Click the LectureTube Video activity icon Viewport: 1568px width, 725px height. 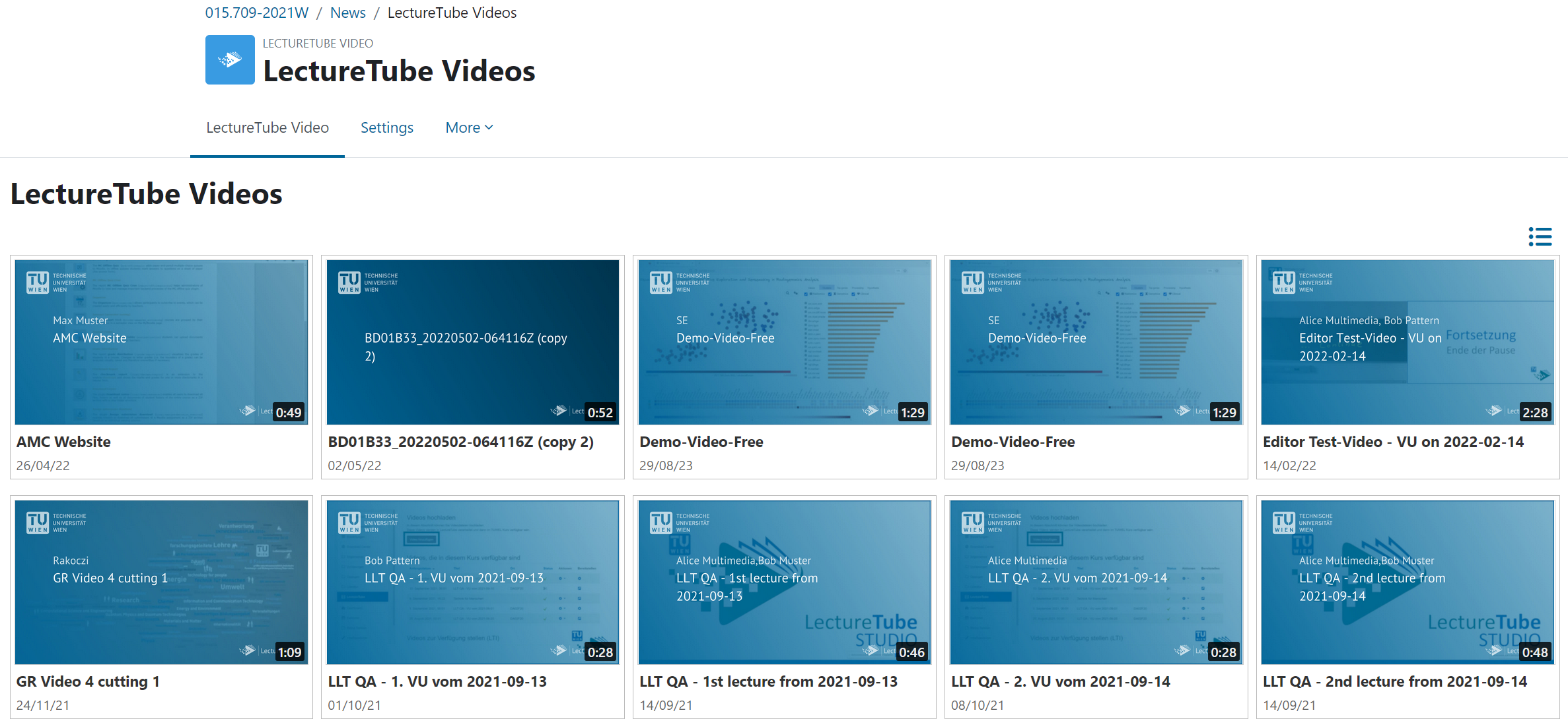click(x=230, y=59)
